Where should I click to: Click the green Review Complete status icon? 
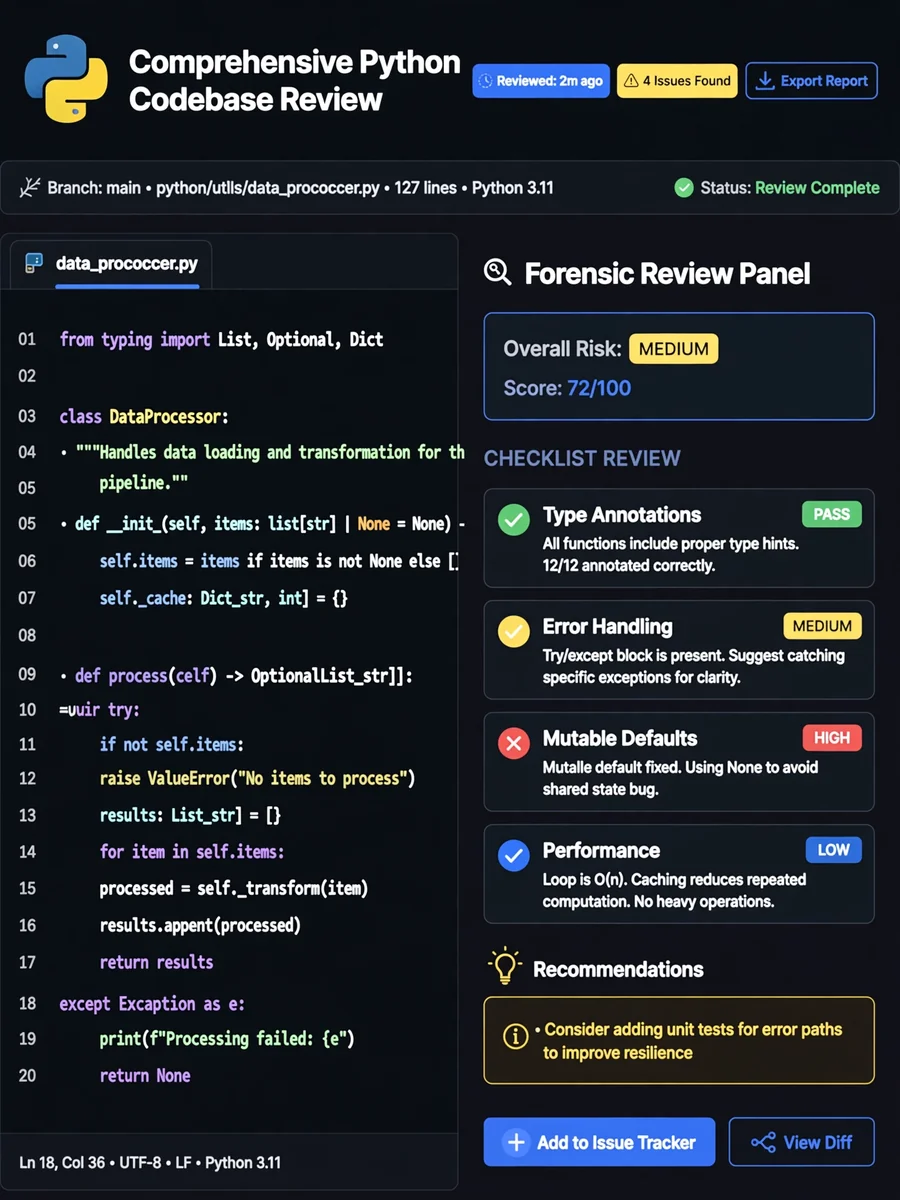click(x=684, y=188)
